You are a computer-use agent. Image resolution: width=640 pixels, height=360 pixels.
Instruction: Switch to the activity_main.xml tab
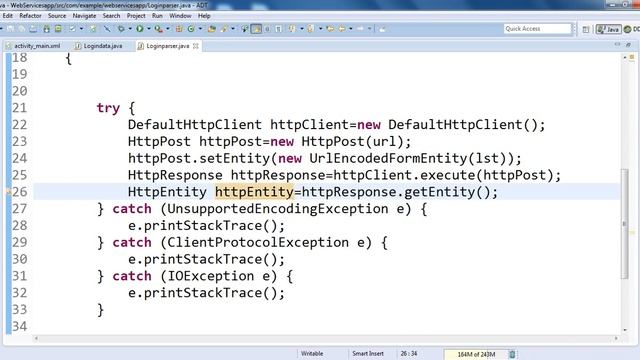click(x=33, y=46)
